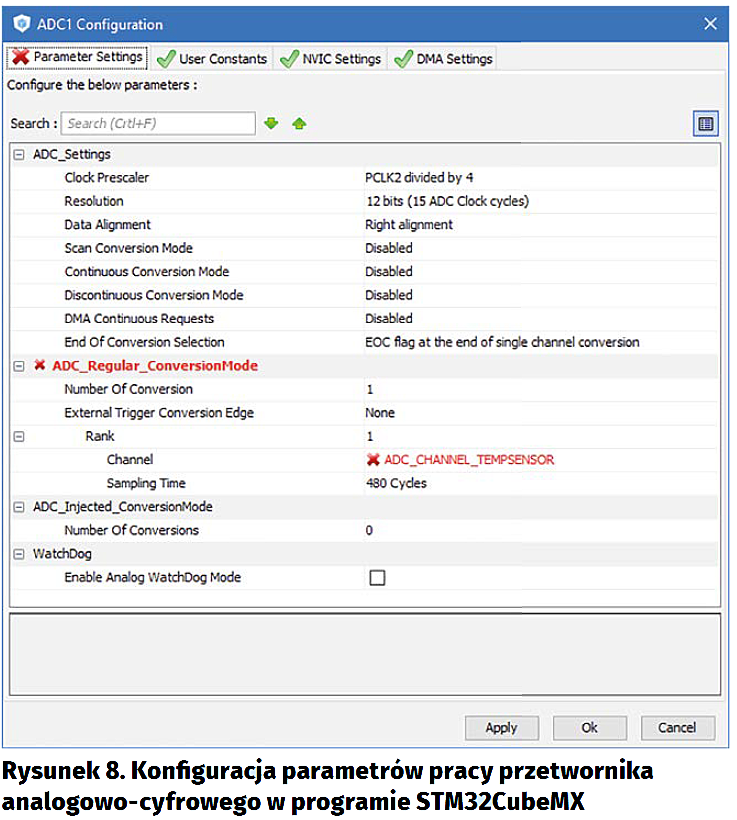Click the Cancel button
Screen dimensions: 737x820
677,727
